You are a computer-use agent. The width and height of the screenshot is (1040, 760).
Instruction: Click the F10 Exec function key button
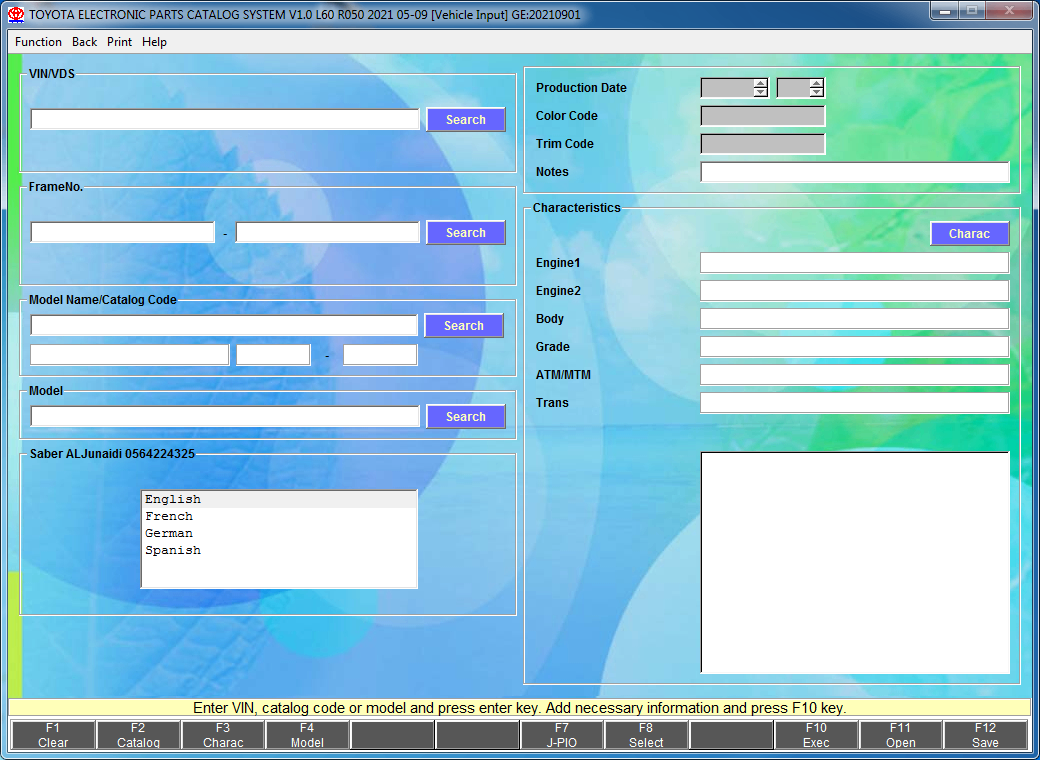816,735
